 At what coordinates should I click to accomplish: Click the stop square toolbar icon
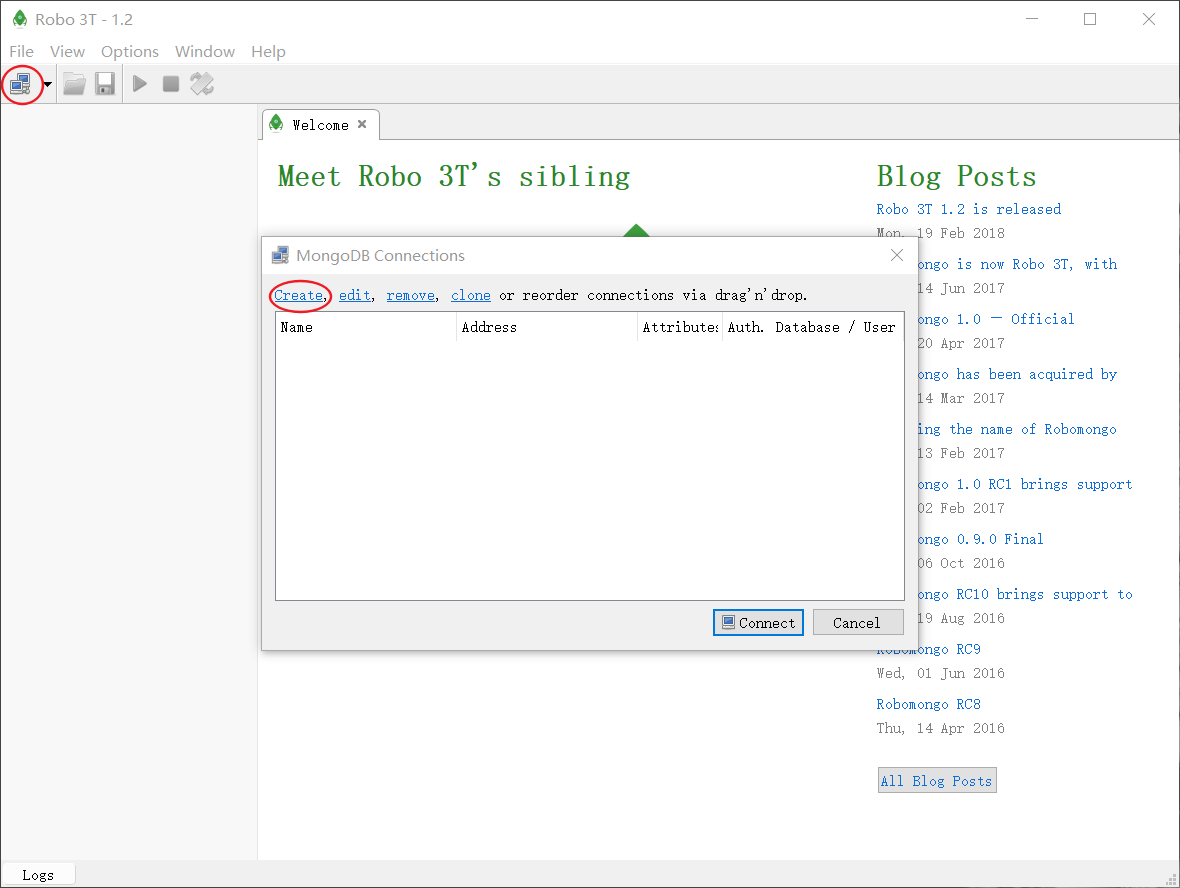171,84
